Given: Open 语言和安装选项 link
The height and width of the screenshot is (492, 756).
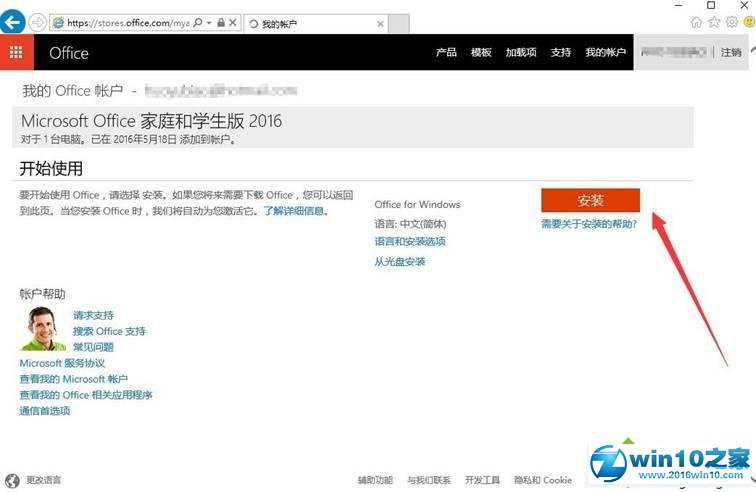Looking at the screenshot, I should [x=410, y=241].
